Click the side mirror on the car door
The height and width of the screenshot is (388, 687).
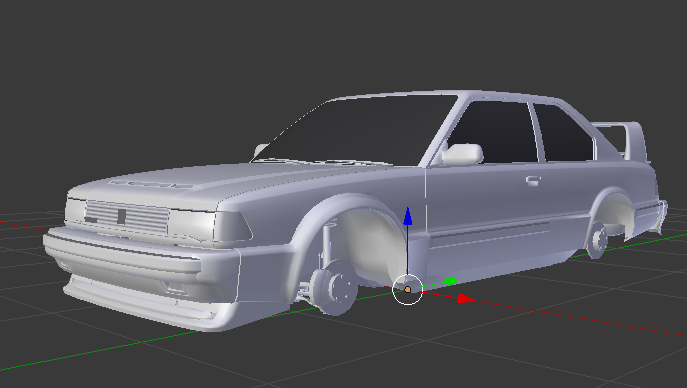click(x=463, y=154)
